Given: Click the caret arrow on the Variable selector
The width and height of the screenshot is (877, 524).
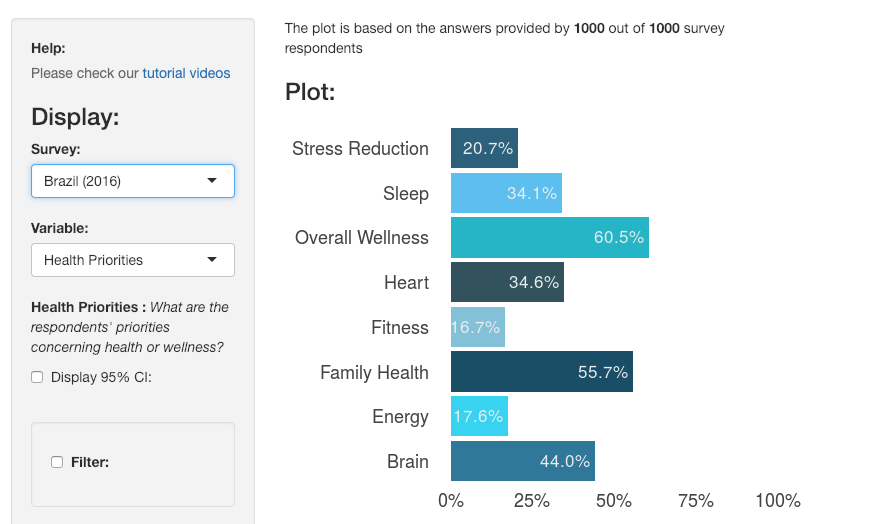Looking at the screenshot, I should click(x=212, y=260).
